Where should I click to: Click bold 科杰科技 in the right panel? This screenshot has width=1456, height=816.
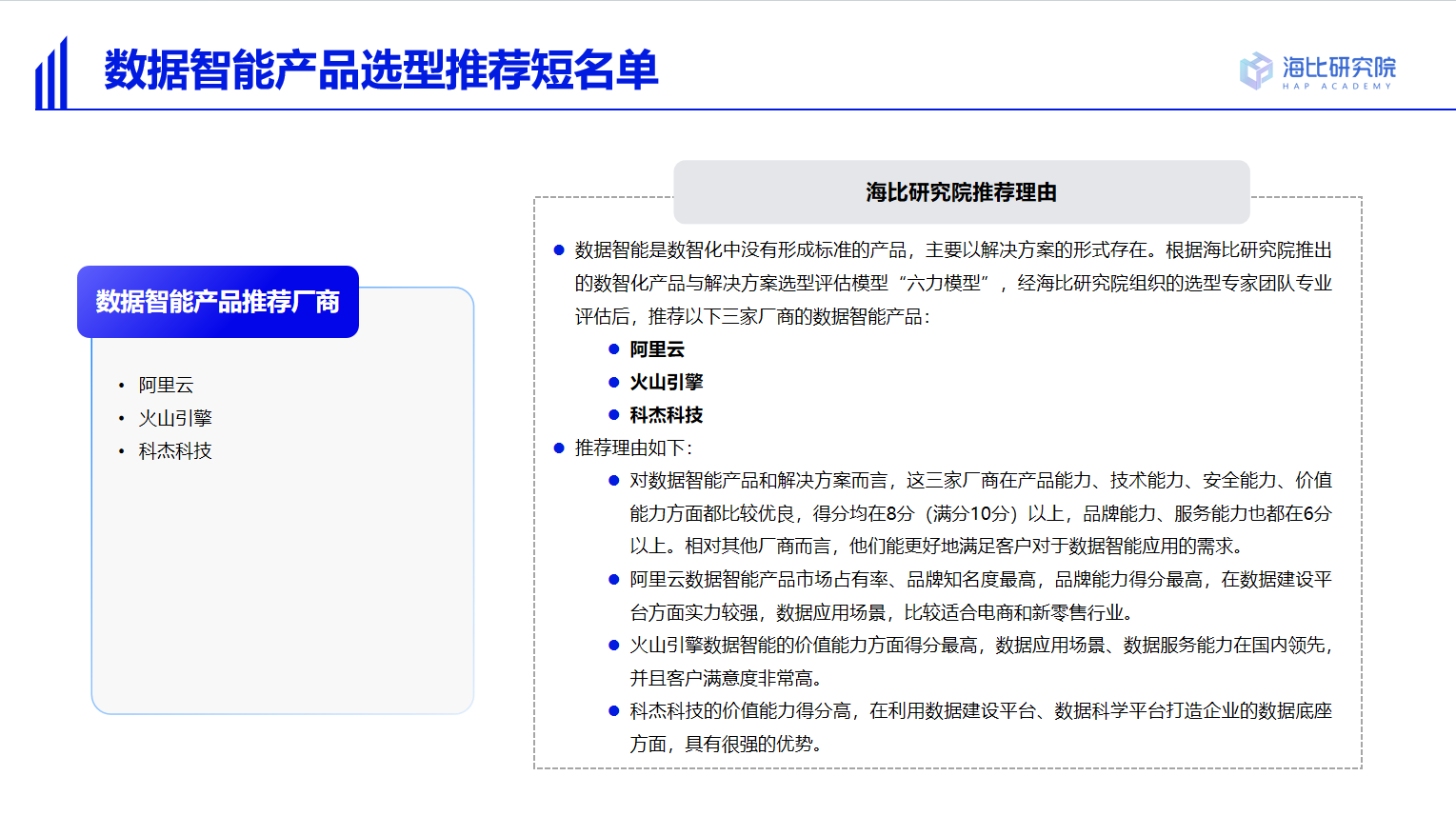tap(667, 415)
